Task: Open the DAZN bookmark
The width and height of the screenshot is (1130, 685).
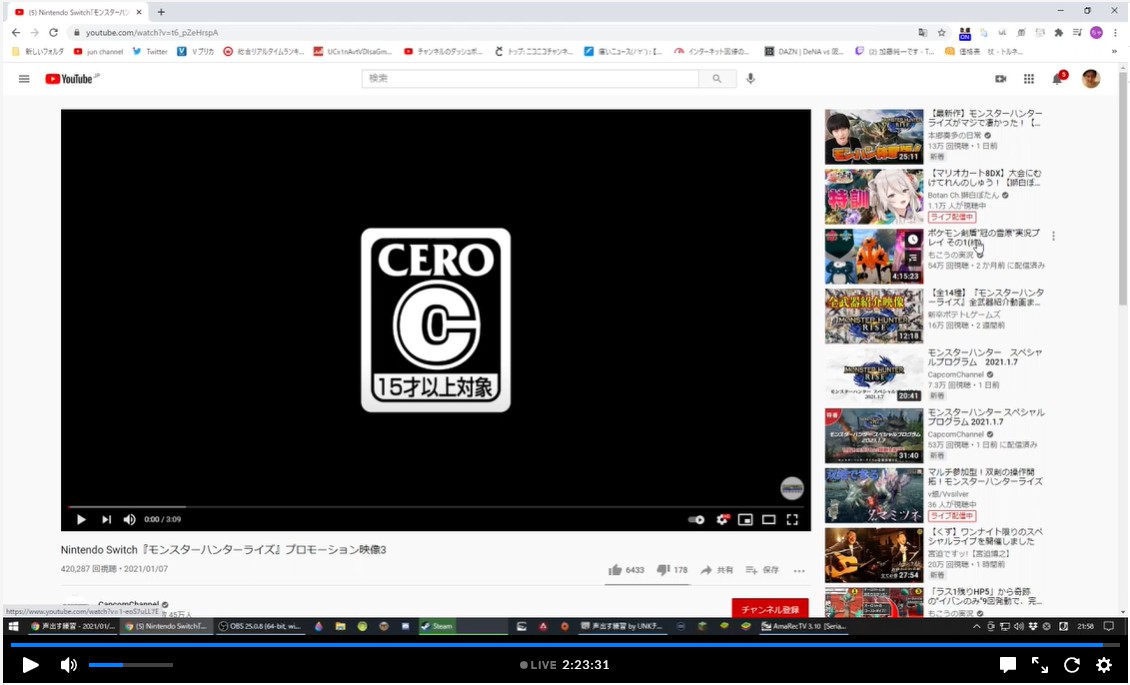Action: [x=804, y=52]
